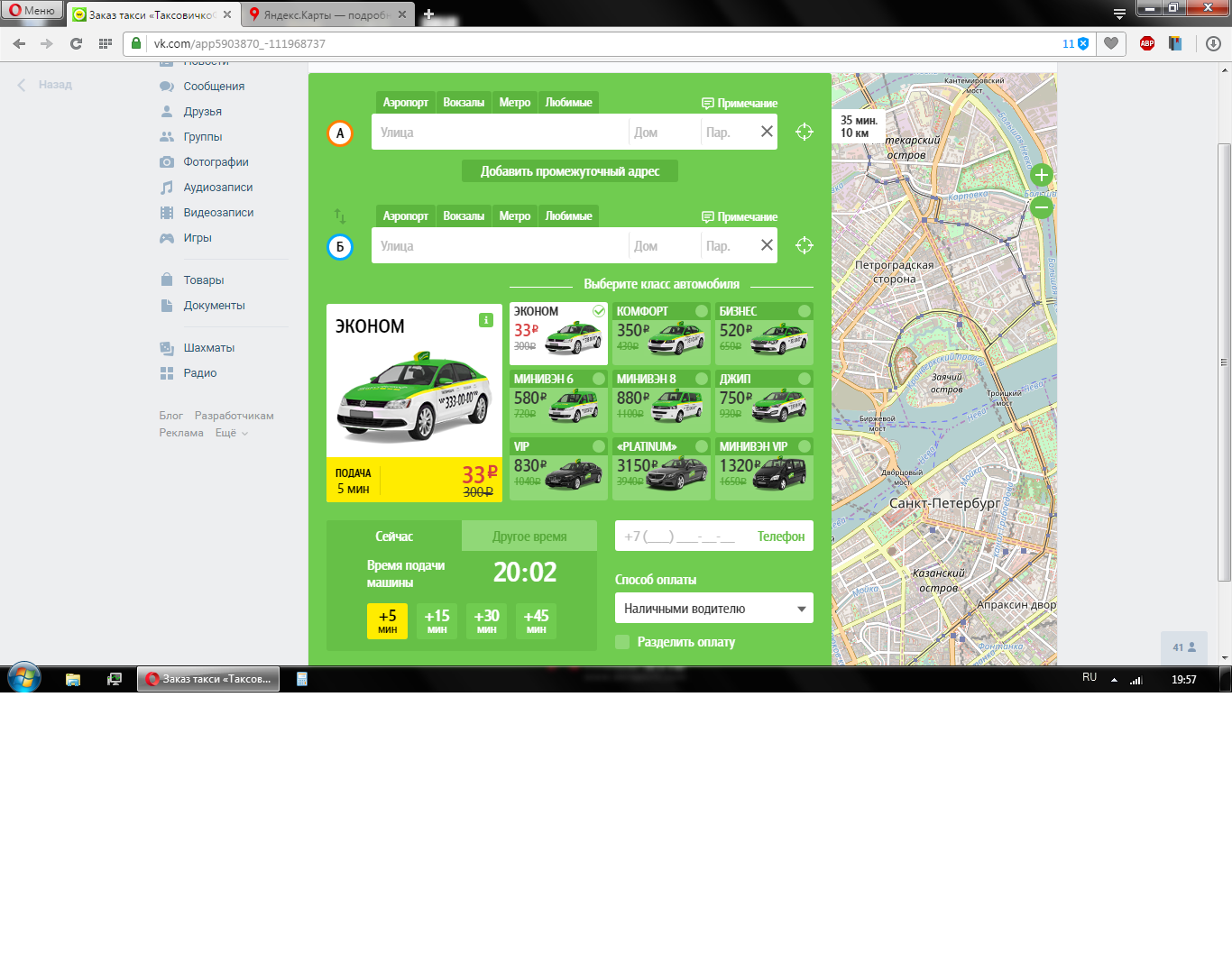
Task: Switch to the Яндекс.Карты browser tab
Action: 328,14
